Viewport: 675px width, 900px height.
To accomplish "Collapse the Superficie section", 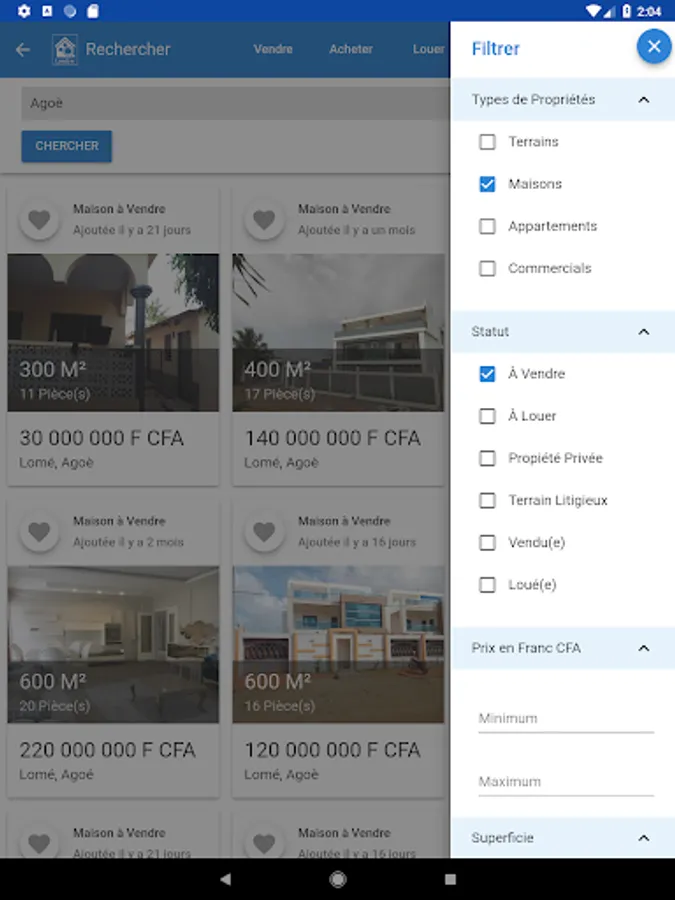I will (x=643, y=838).
